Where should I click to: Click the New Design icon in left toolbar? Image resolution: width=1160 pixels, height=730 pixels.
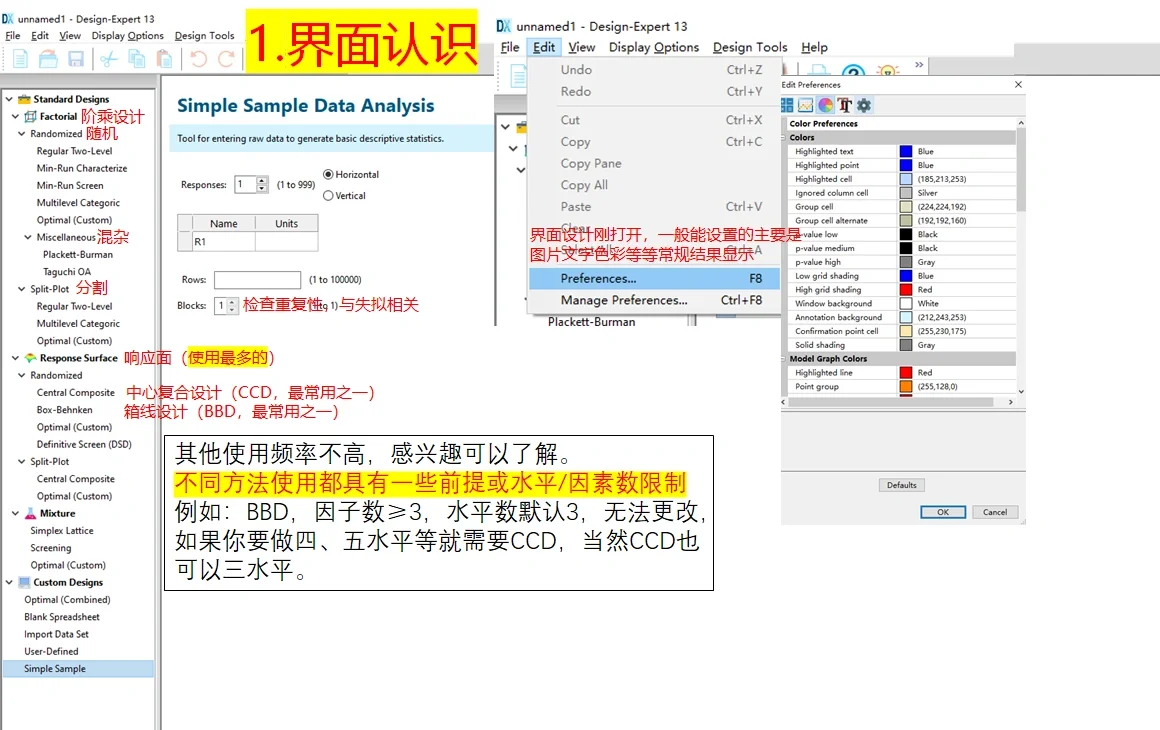coord(20,59)
